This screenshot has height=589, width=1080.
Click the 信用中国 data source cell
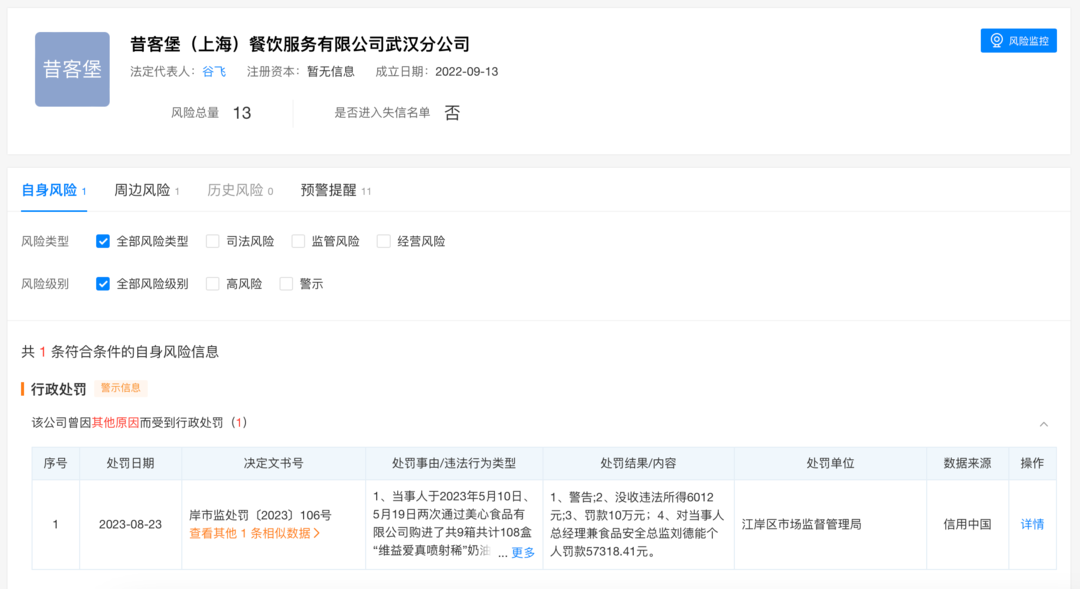coord(967,524)
